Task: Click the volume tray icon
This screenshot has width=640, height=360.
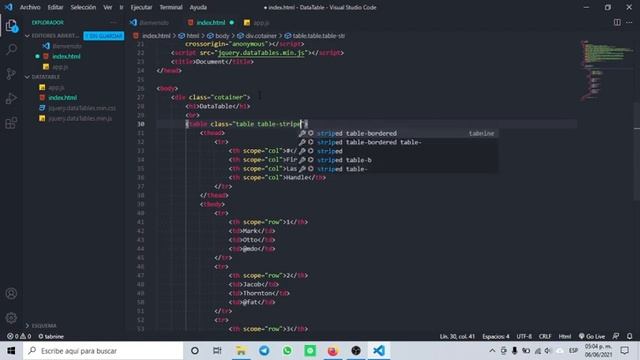Action: [549, 351]
